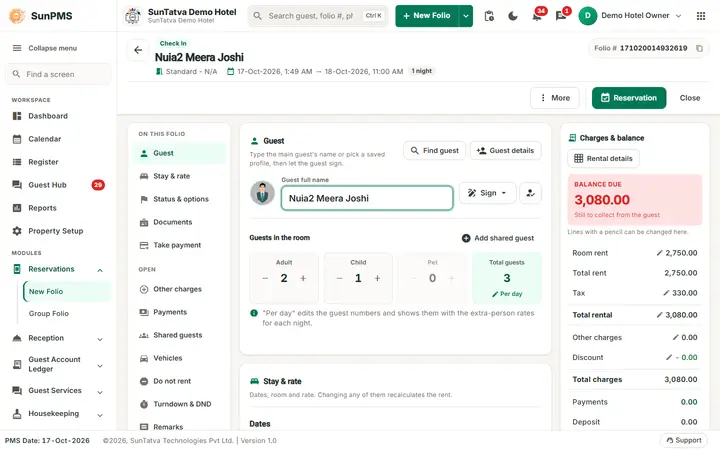This screenshot has height=450, width=720.
Task: Click the Search guest, folio search box
Action: (x=318, y=16)
